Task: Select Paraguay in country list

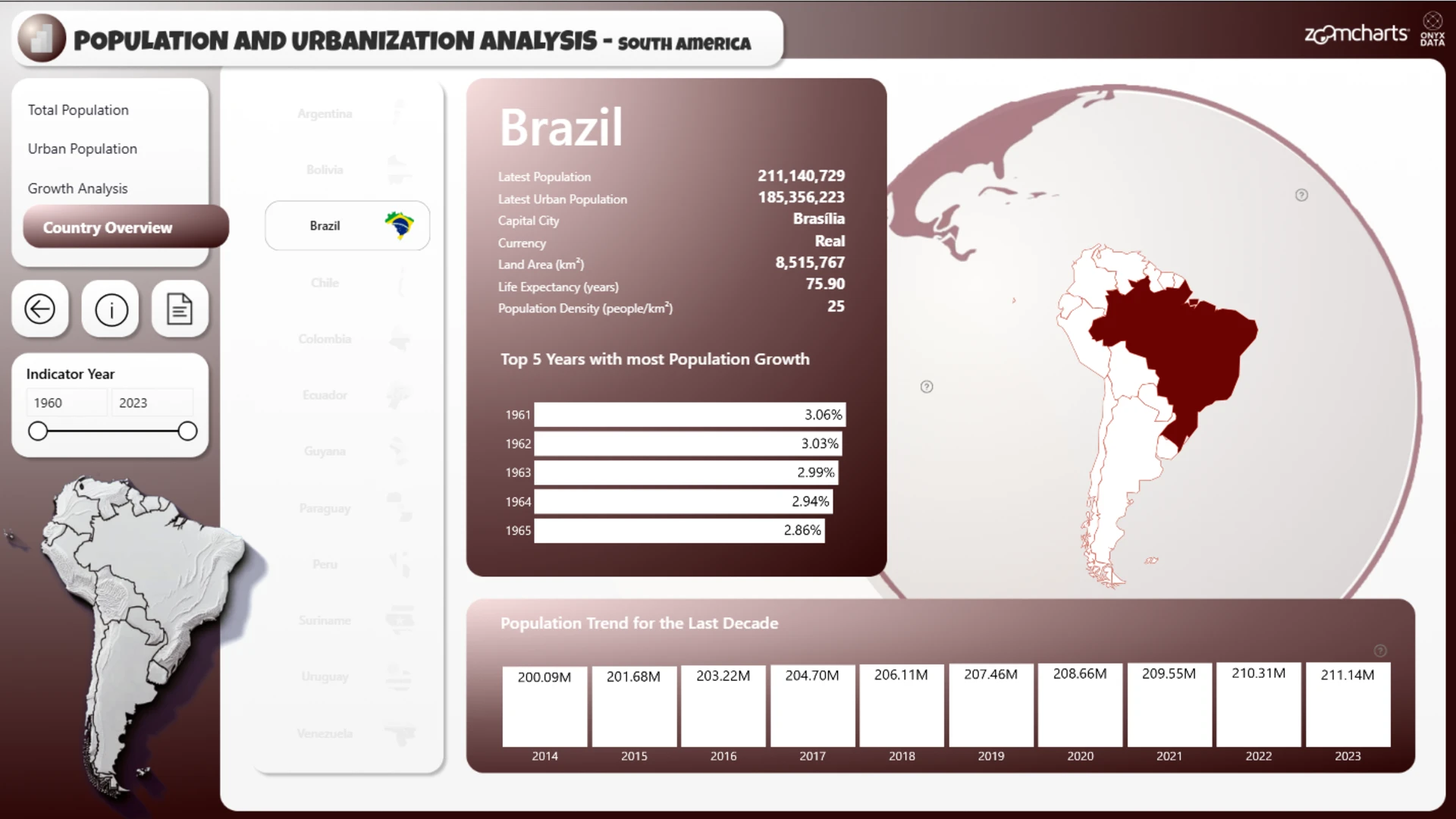Action: click(347, 508)
